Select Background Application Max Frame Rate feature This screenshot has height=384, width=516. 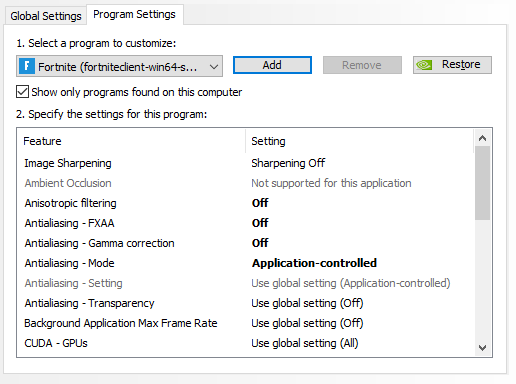[x=121, y=323]
